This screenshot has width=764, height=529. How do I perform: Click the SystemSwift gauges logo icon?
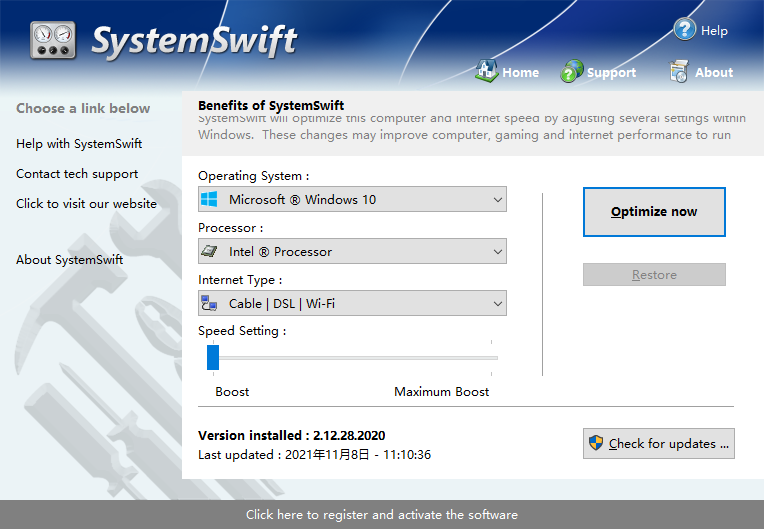[x=53, y=40]
